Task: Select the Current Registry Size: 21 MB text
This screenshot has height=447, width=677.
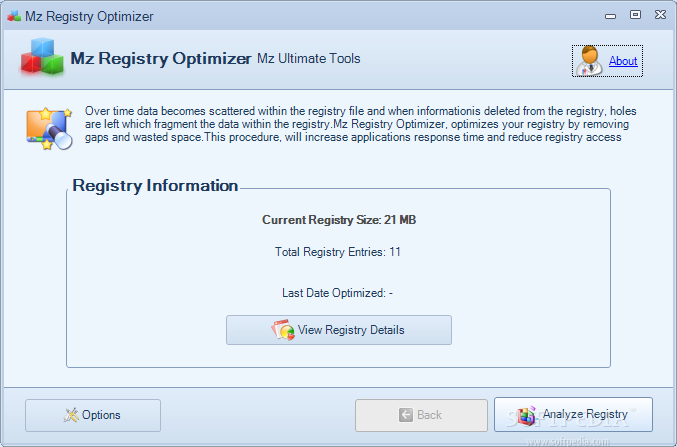Action: pos(339,220)
